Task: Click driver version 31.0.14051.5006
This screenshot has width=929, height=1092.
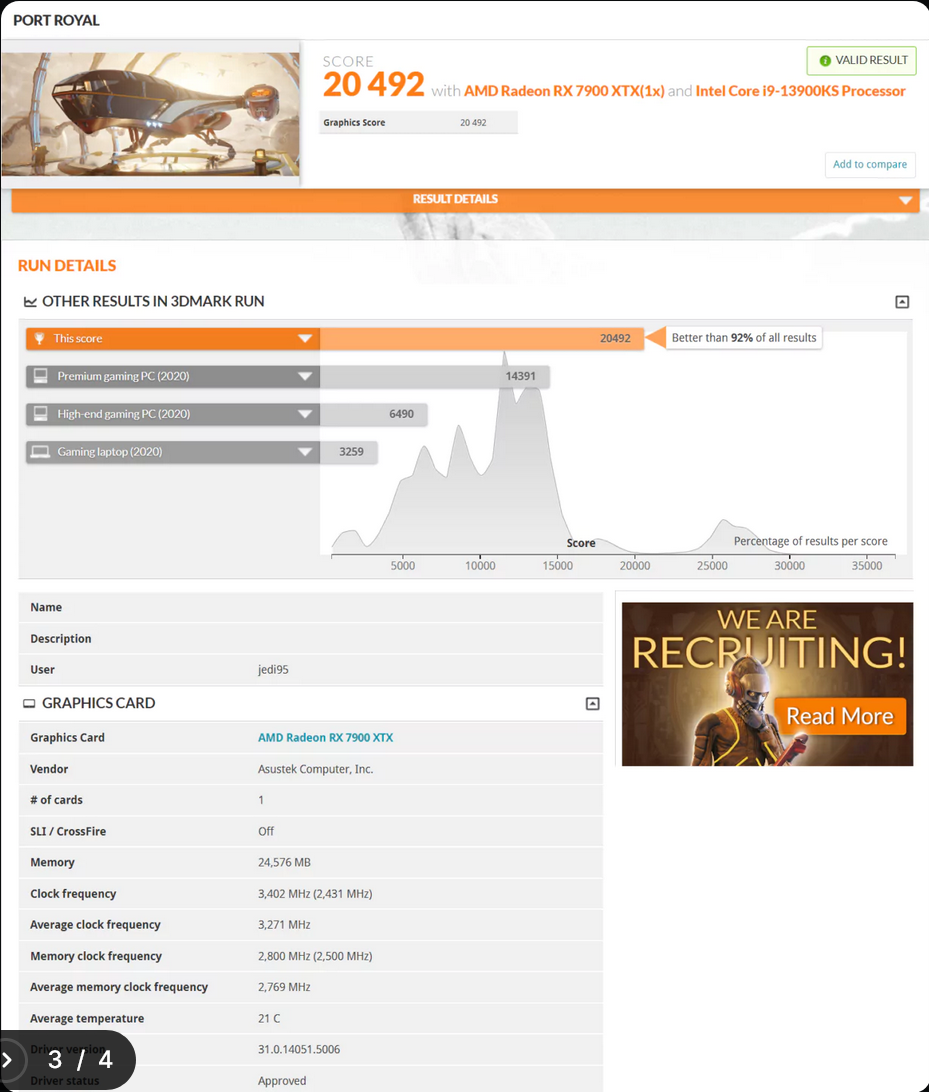Action: tap(299, 1050)
